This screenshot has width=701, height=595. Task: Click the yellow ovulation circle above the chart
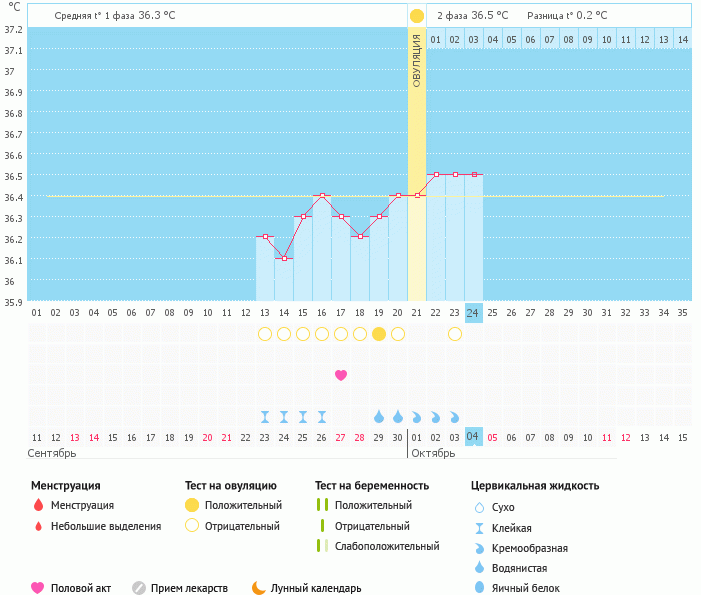point(416,16)
